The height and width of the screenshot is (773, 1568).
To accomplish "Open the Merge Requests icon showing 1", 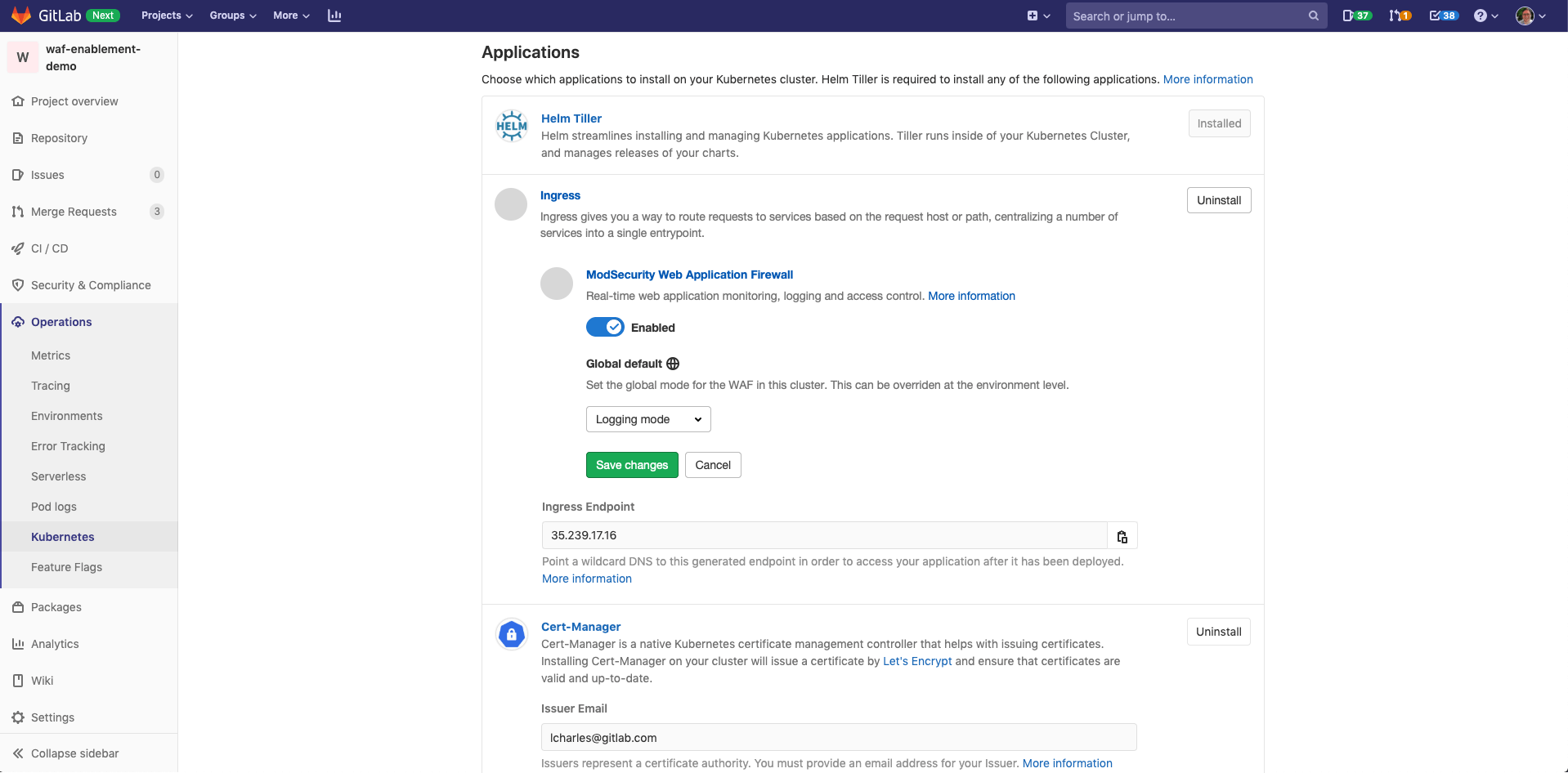I will [1400, 15].
